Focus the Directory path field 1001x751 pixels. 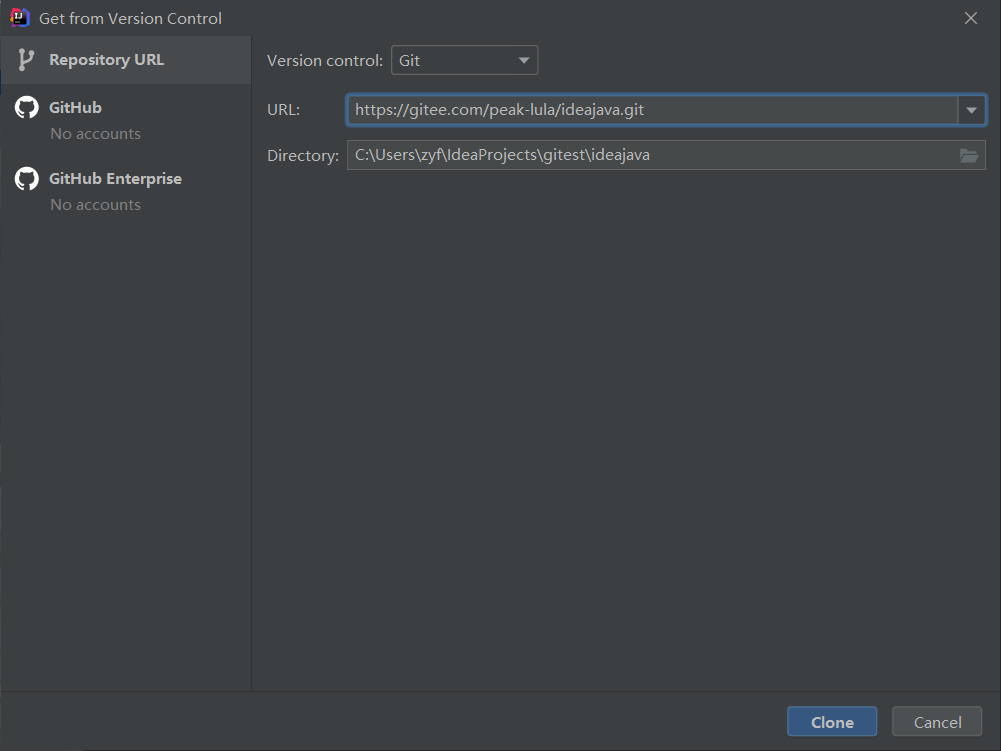pyautogui.click(x=652, y=155)
